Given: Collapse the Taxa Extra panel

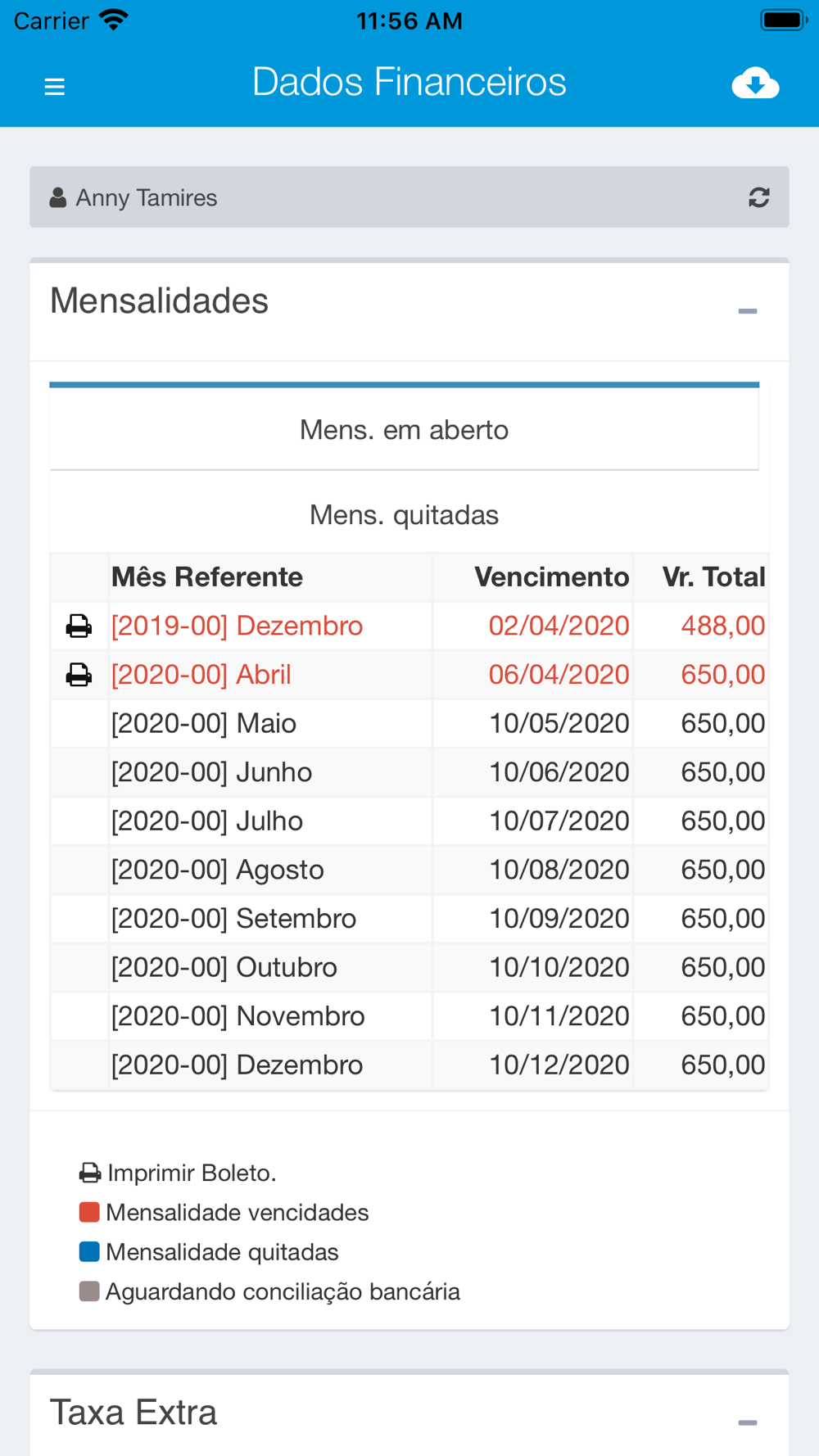Looking at the screenshot, I should pyautogui.click(x=747, y=1422).
